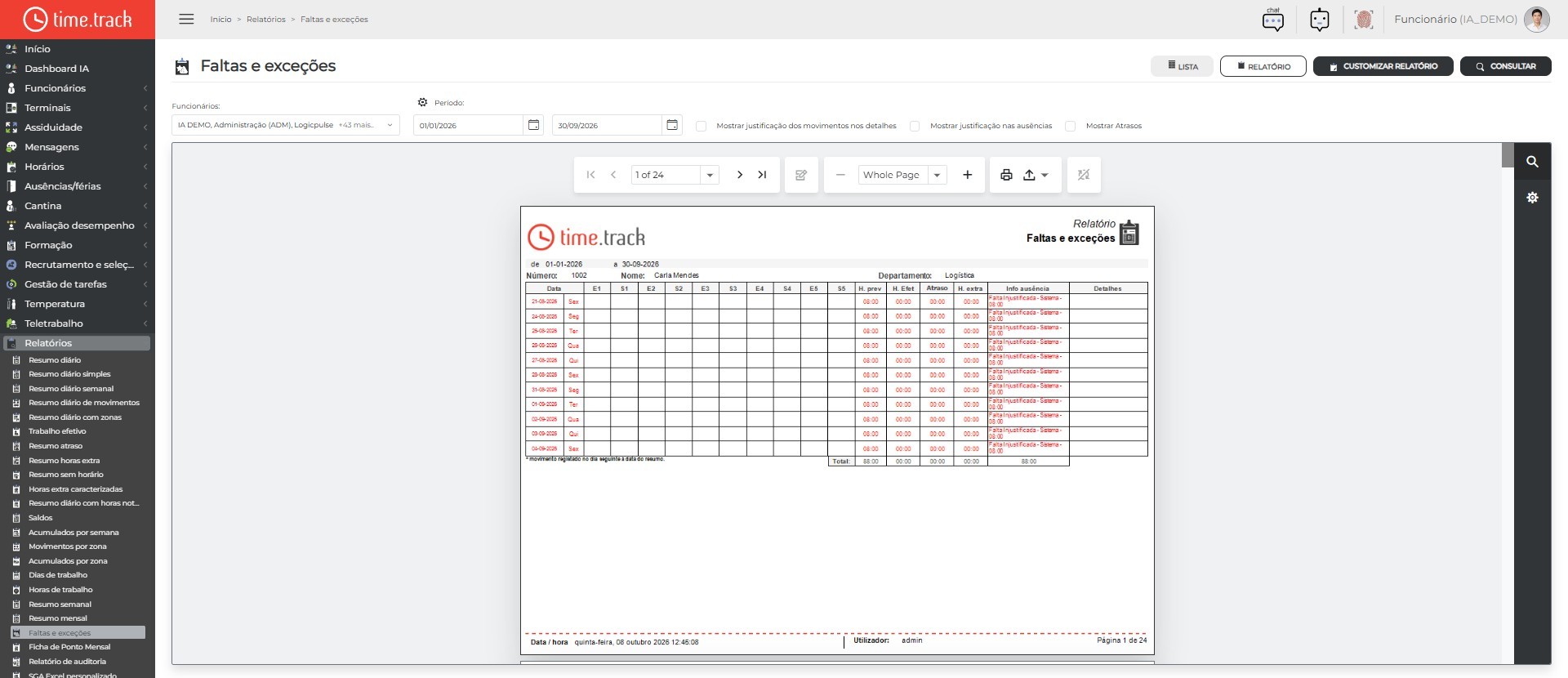Click the search magnifier in right panel
1568x678 pixels.
pos(1532,162)
